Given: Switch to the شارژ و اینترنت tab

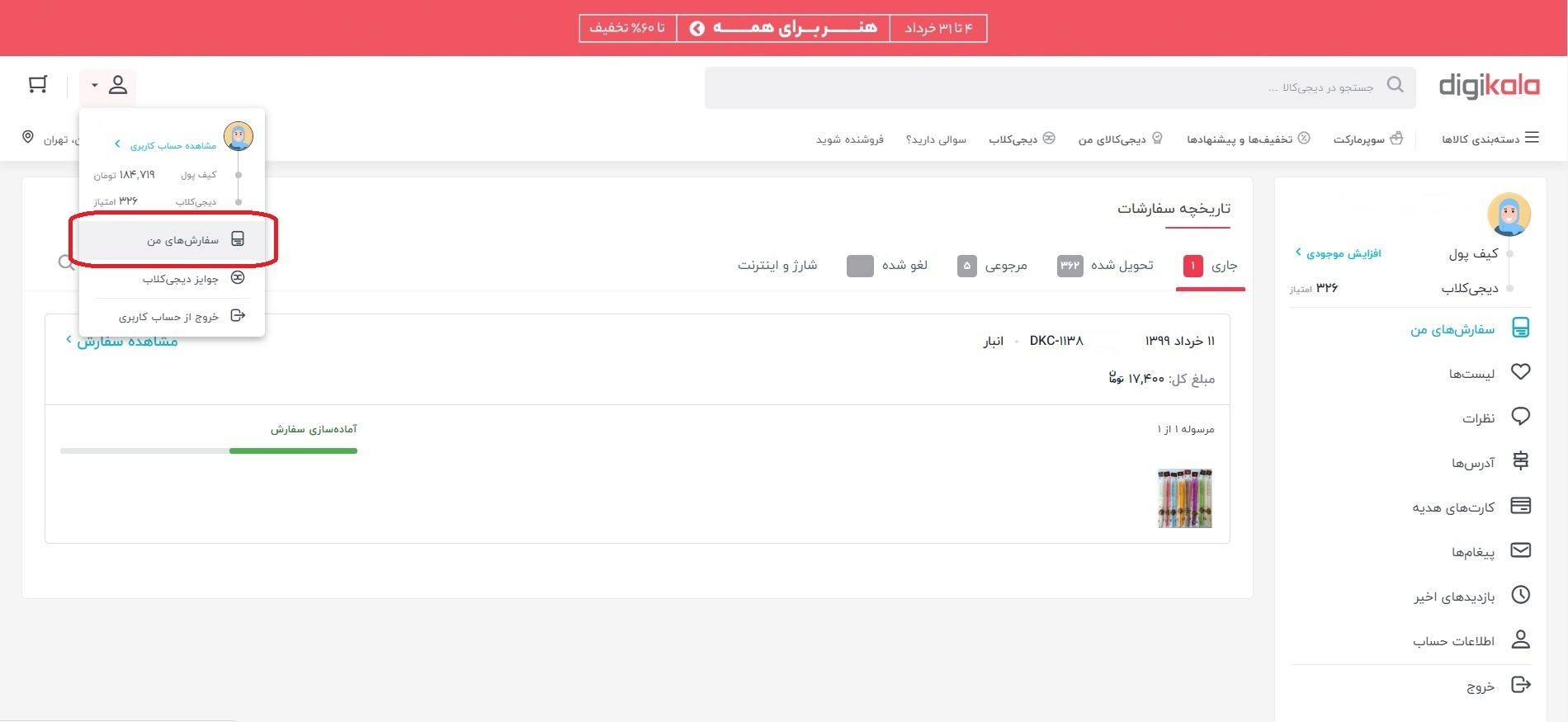Looking at the screenshot, I should click(x=777, y=265).
